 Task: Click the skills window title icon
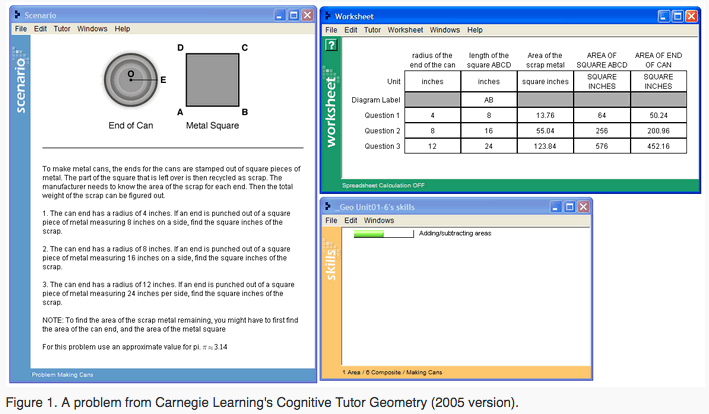[x=328, y=207]
